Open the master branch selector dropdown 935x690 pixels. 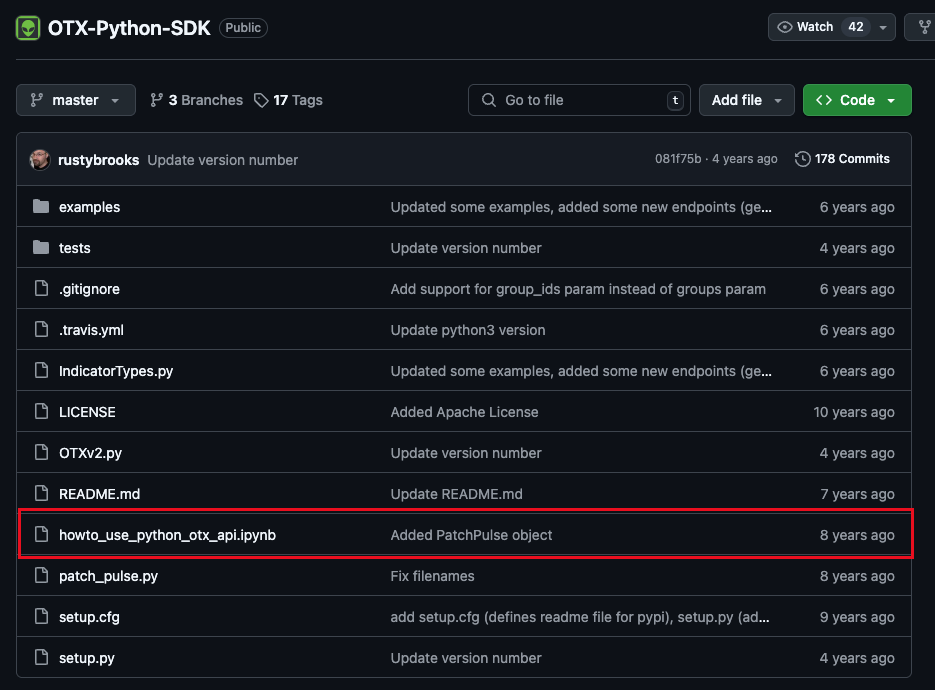(76, 100)
